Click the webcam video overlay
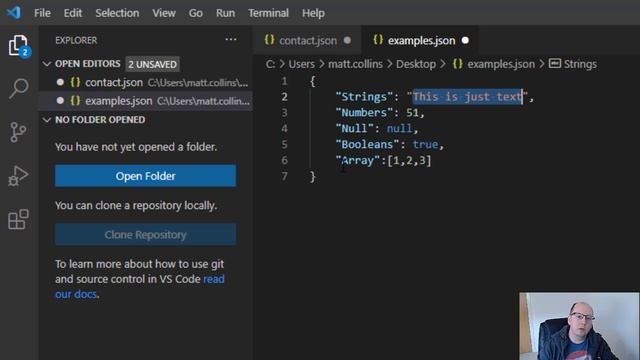Viewport: 640px width, 360px height. click(x=579, y=326)
